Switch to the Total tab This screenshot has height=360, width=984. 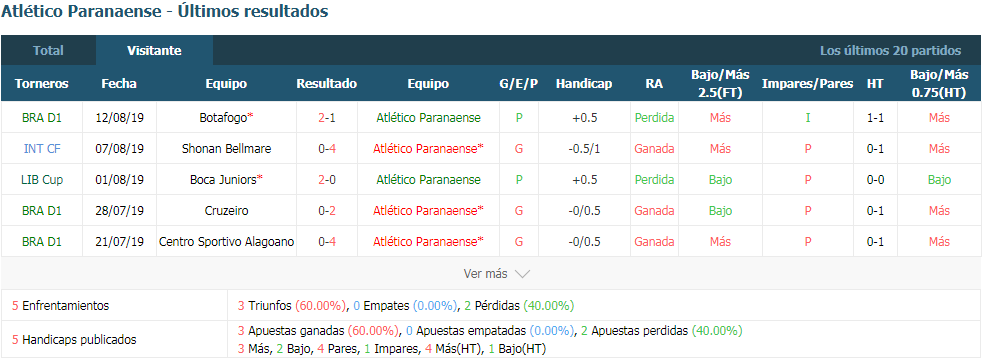pyautogui.click(x=48, y=51)
